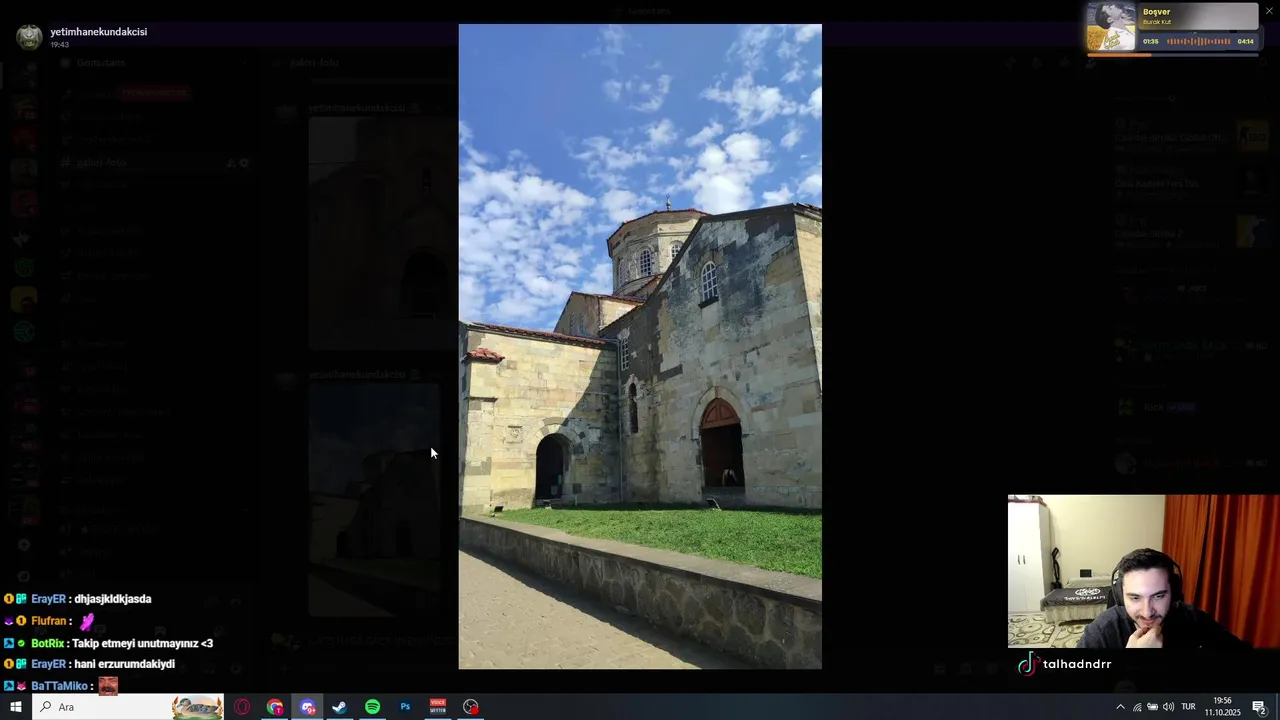1280x720 pixels.
Task: Click the taskbar search box labeled Ara
Action: point(129,707)
